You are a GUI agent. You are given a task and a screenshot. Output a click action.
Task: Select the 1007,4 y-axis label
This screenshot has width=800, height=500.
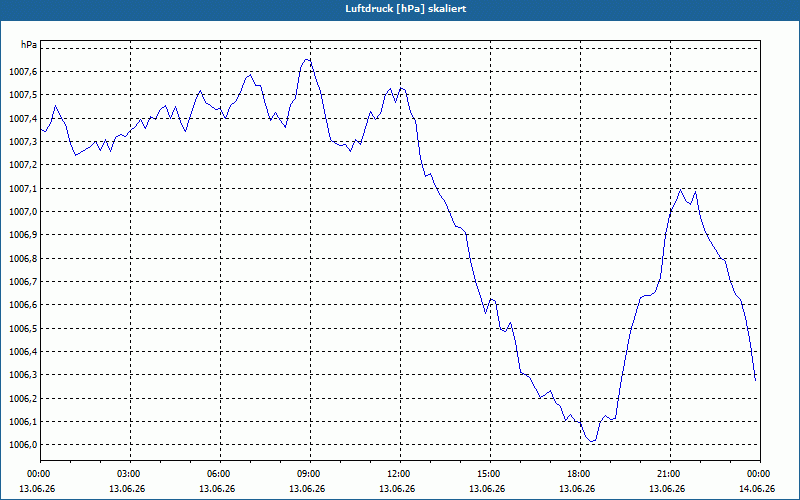23,118
